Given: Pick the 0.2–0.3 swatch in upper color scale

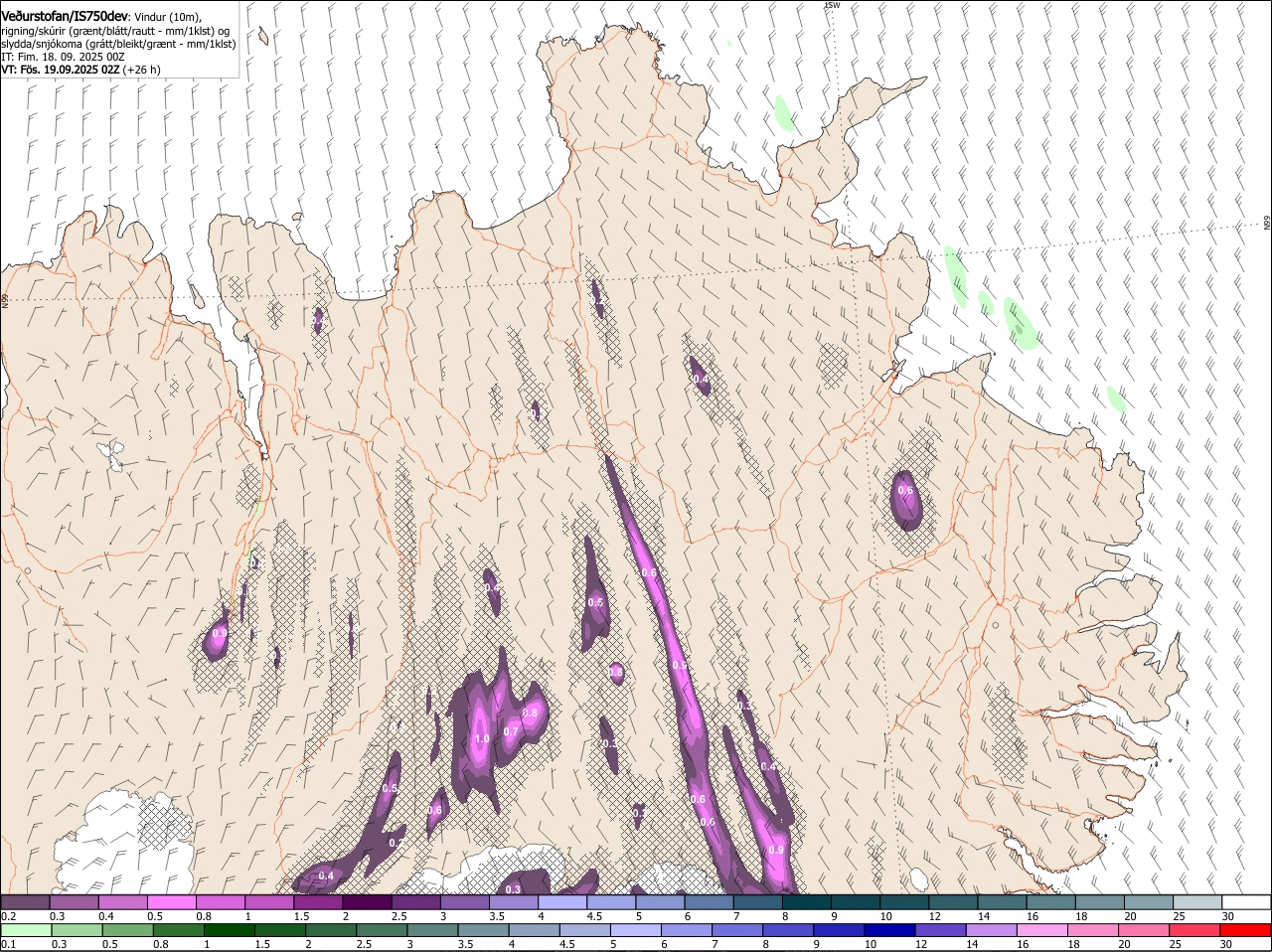Looking at the screenshot, I should 25,901.
